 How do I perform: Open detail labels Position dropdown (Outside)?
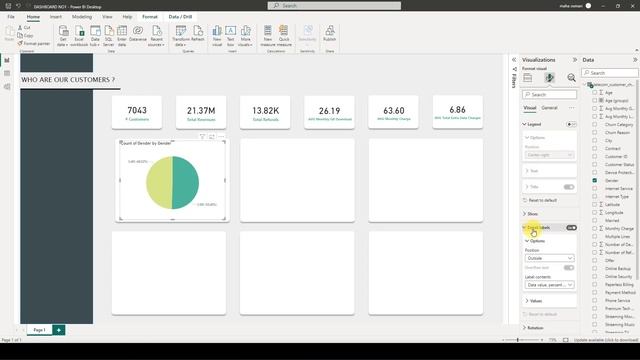click(x=549, y=258)
